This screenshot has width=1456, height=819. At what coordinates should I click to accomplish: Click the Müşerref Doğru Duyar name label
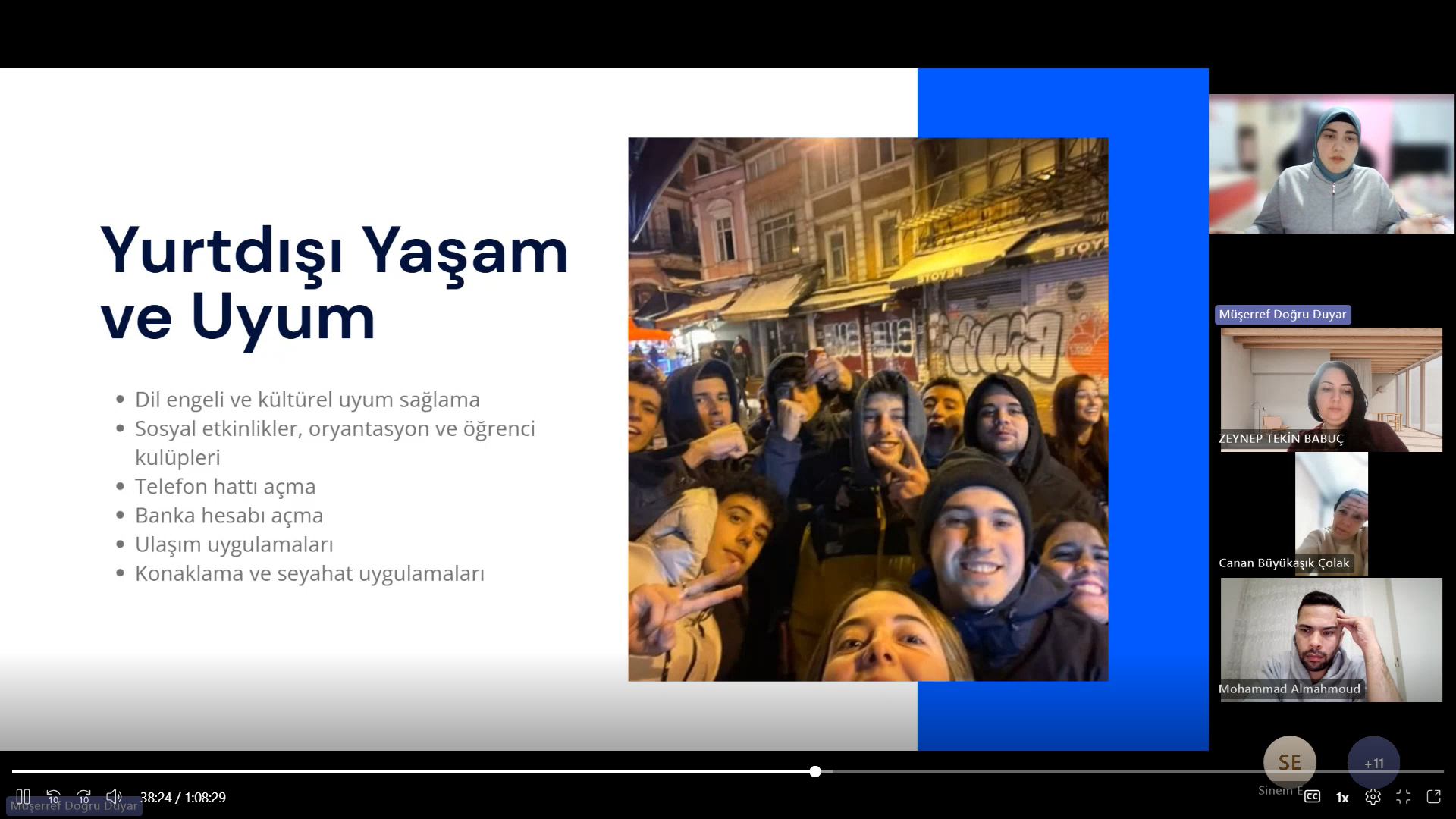[1282, 315]
